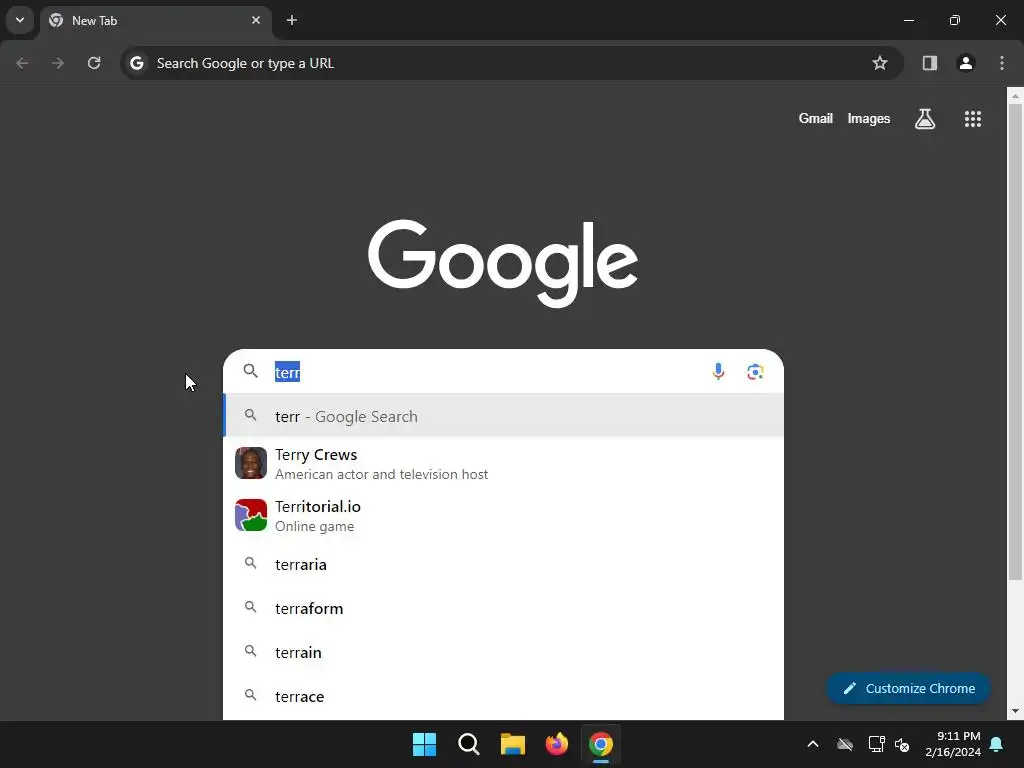This screenshot has width=1024, height=768.
Task: Open the profile avatar menu
Action: pyautogui.click(x=966, y=63)
